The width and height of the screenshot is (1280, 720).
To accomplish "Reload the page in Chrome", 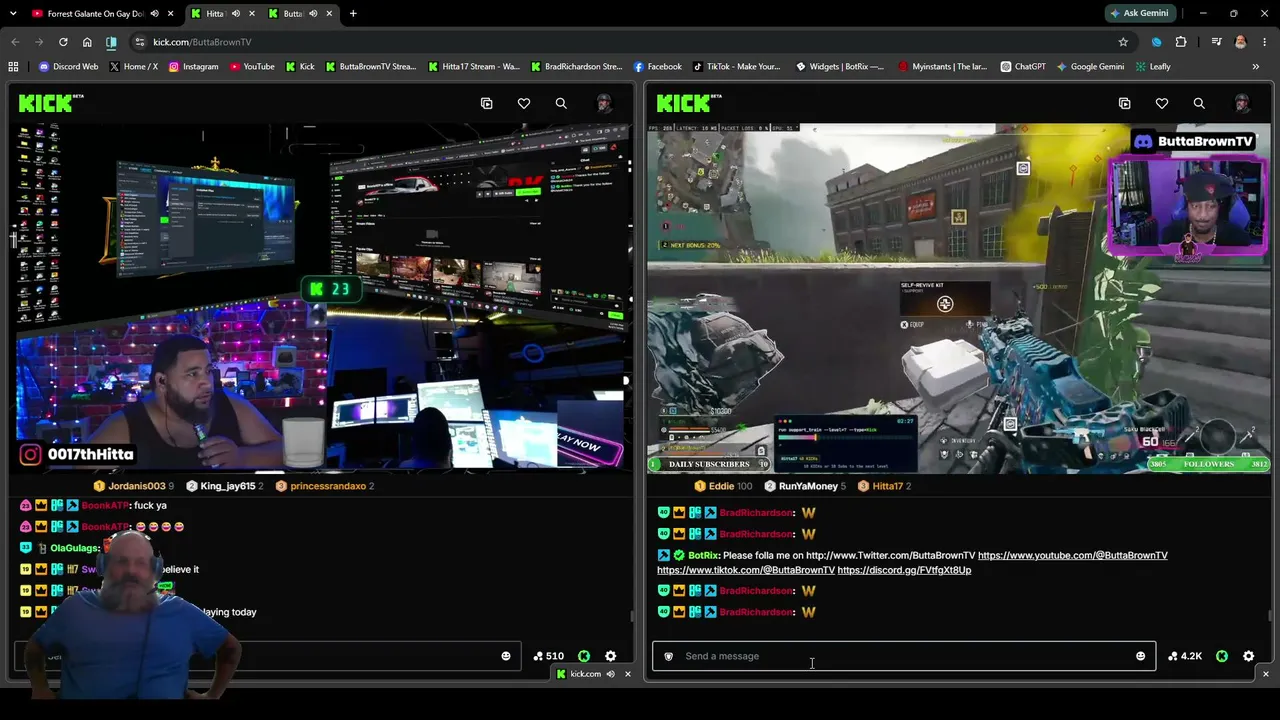I will coord(63,42).
